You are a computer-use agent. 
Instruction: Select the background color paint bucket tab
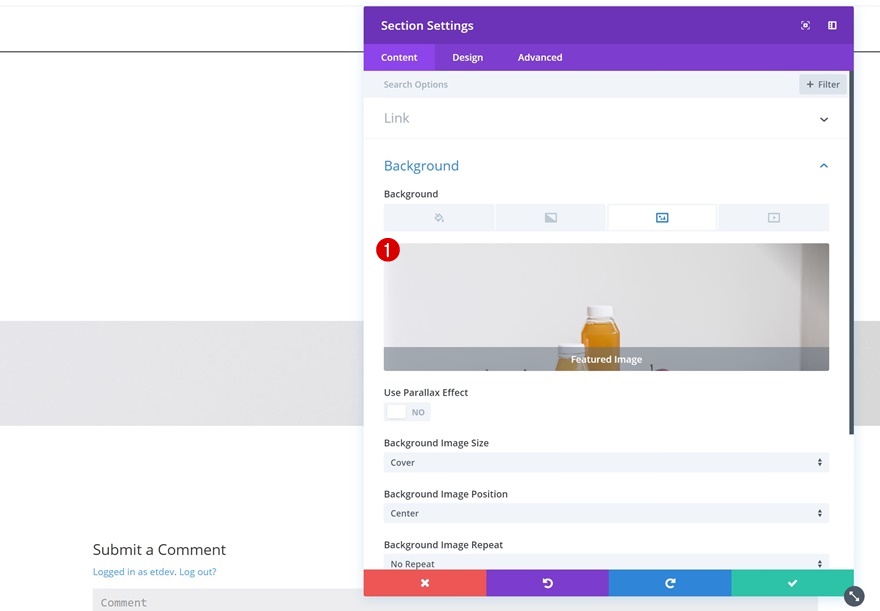click(439, 218)
